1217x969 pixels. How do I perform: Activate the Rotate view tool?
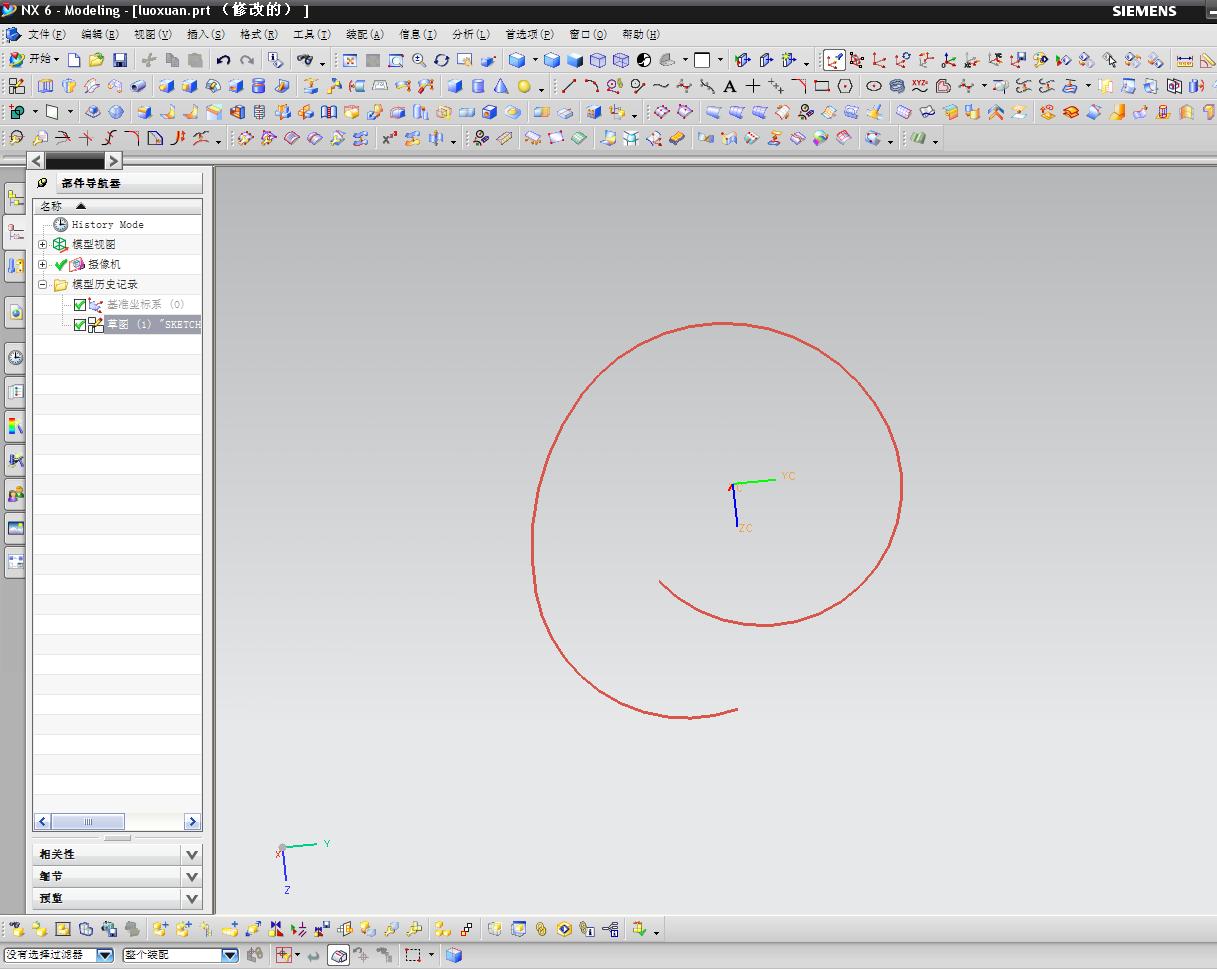click(x=441, y=60)
